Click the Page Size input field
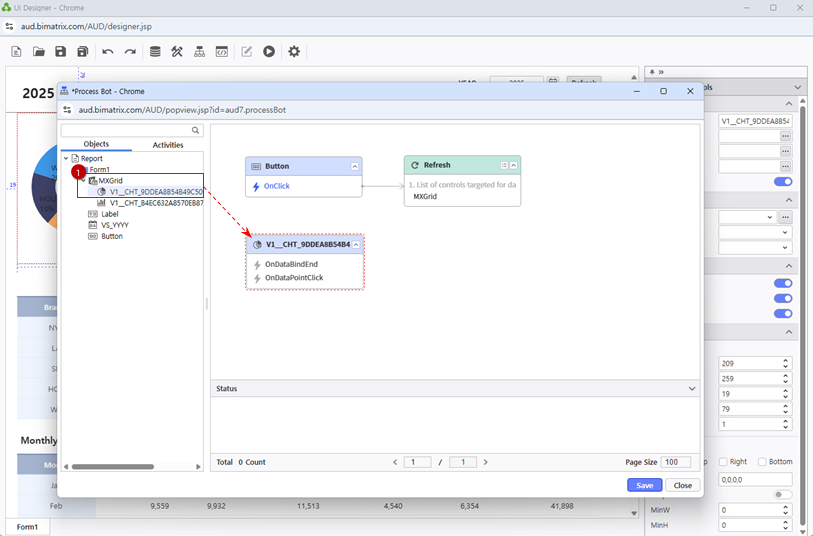 point(676,462)
